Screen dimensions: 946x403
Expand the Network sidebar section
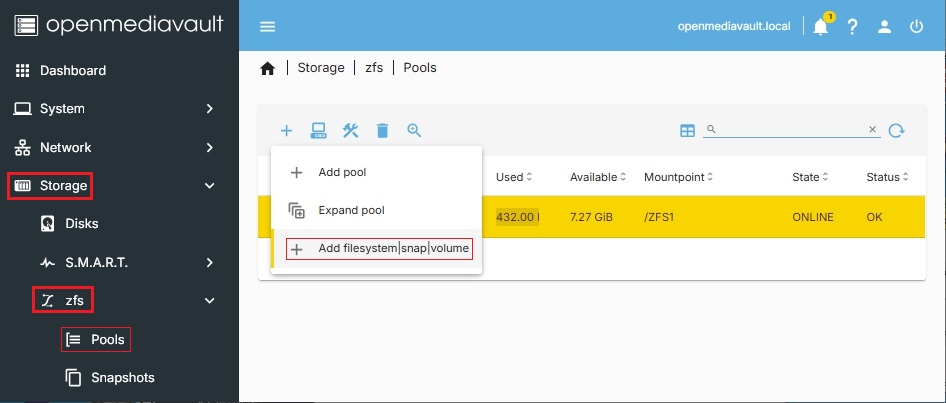click(x=119, y=147)
